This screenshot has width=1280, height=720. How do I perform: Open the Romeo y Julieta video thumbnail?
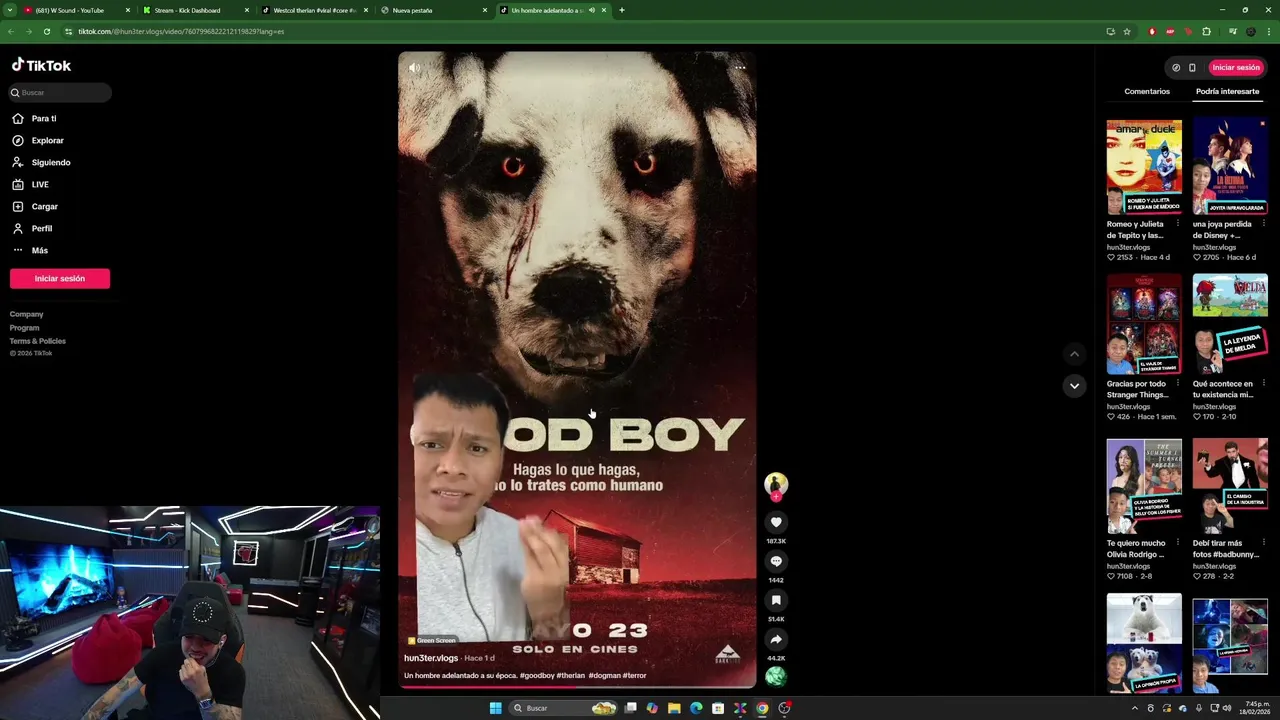tap(1144, 167)
